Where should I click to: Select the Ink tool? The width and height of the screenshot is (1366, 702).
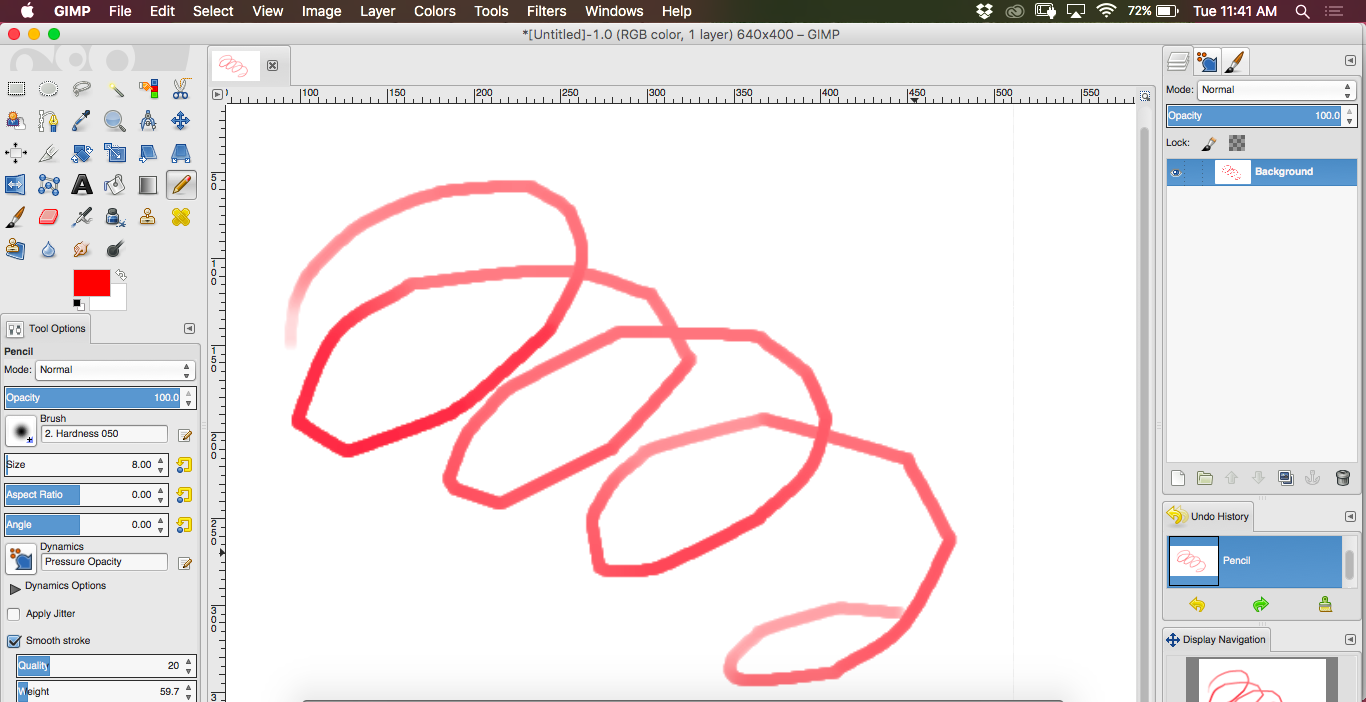(115, 217)
